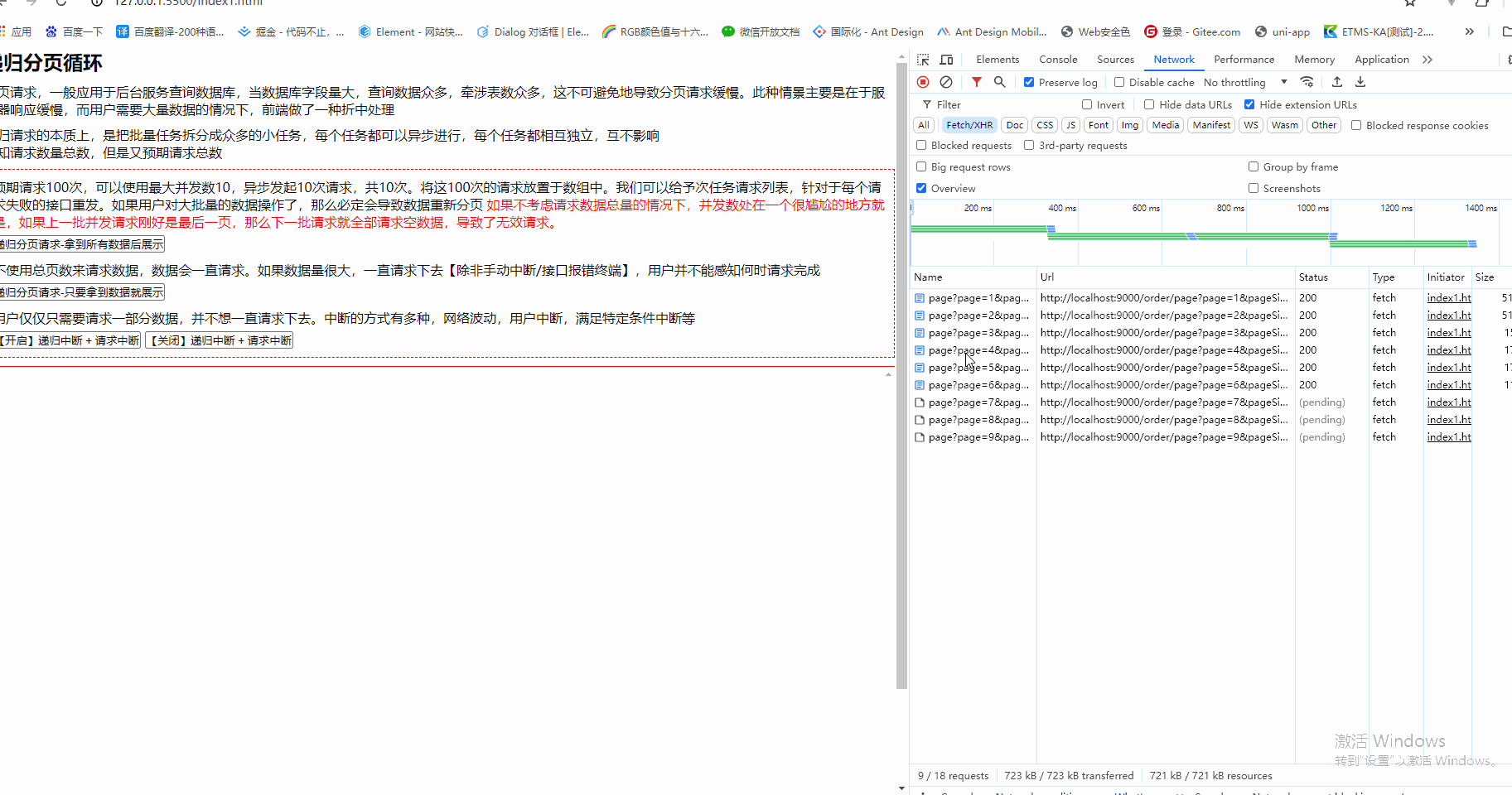This screenshot has height=795, width=1512.
Task: Uncheck the Overview checkbox
Action: pyautogui.click(x=921, y=188)
